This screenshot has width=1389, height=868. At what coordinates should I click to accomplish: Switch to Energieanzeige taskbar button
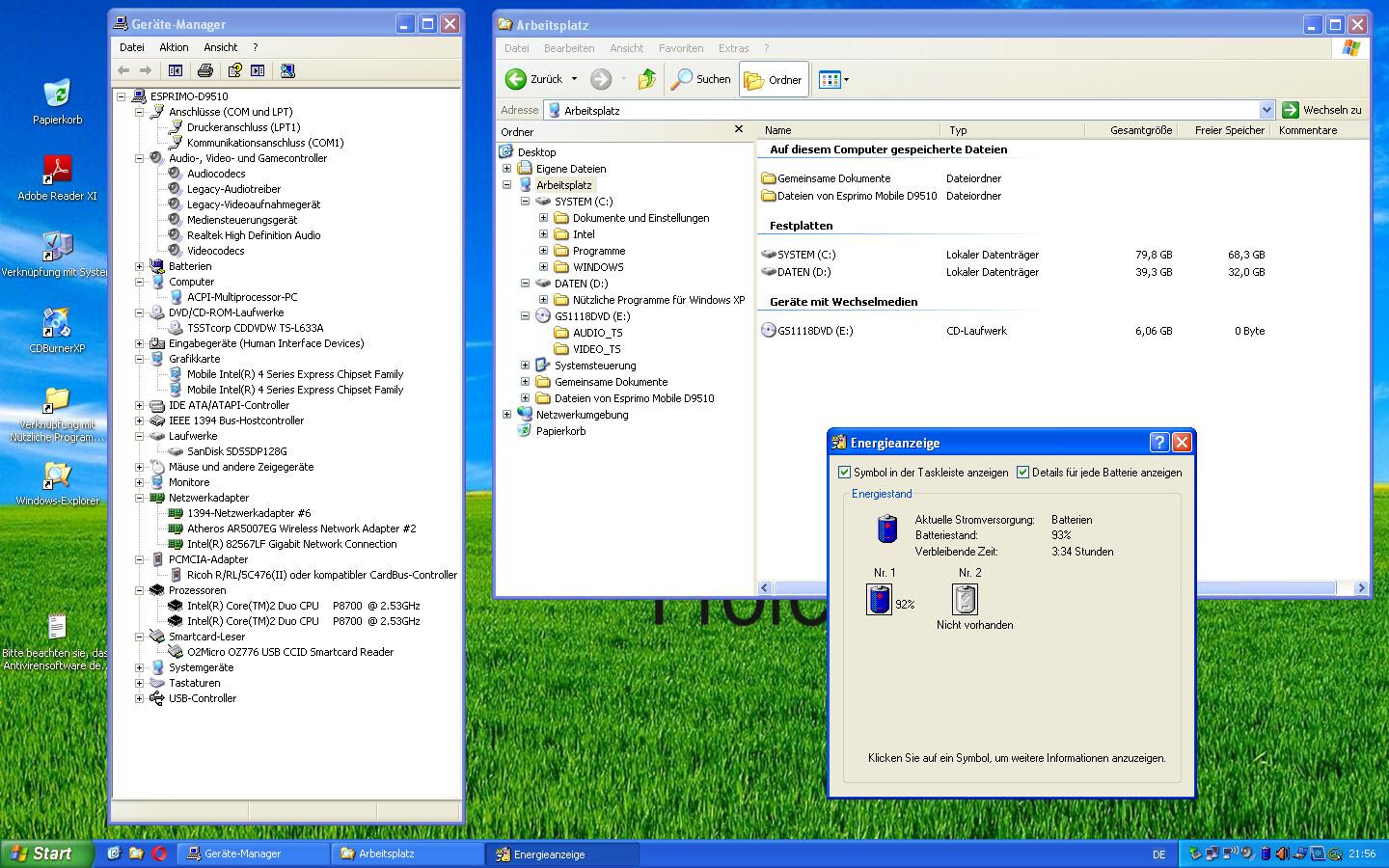[563, 854]
